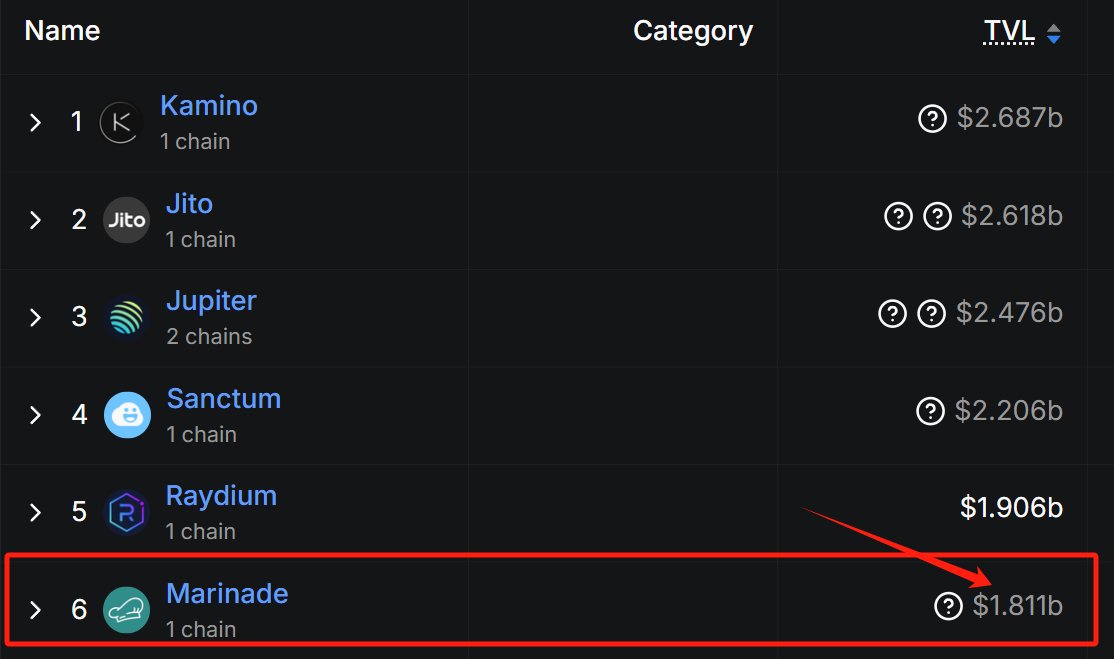Click the Raydium protocol logo icon
Screen dimensions: 1114x659
[126, 512]
